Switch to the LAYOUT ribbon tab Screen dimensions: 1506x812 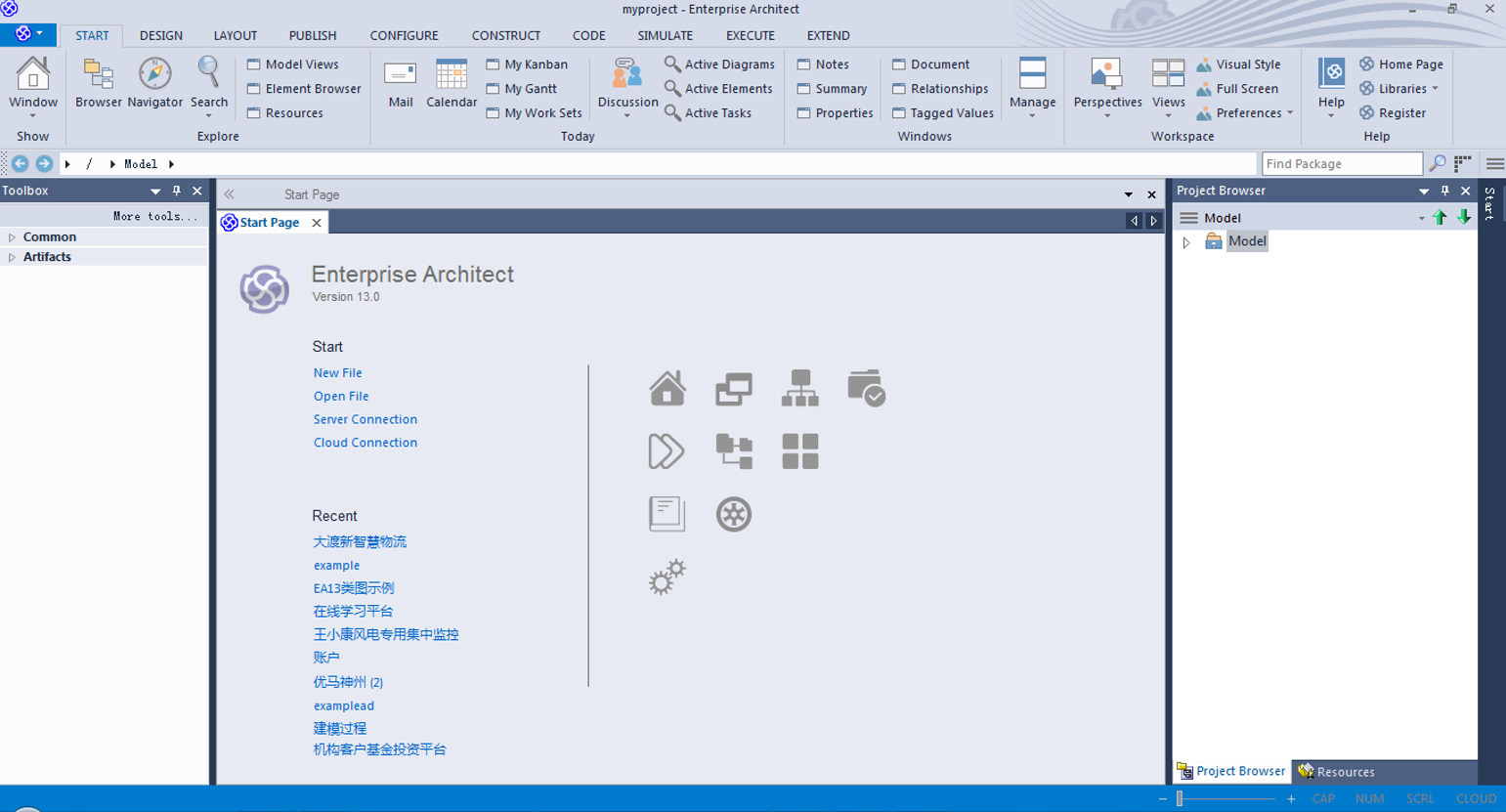(236, 35)
